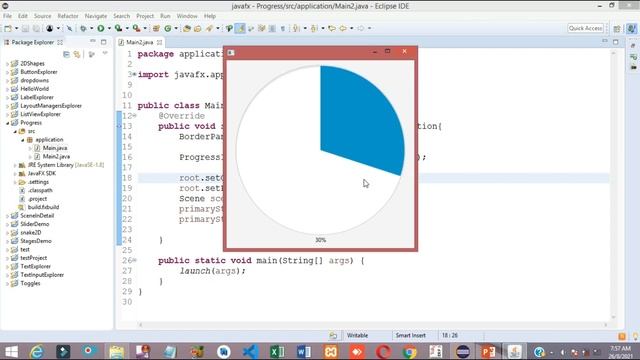This screenshot has height=360, width=640.
Task: Toggle Show Whitespace Characters icon
Action: pyautogui.click(x=282, y=29)
